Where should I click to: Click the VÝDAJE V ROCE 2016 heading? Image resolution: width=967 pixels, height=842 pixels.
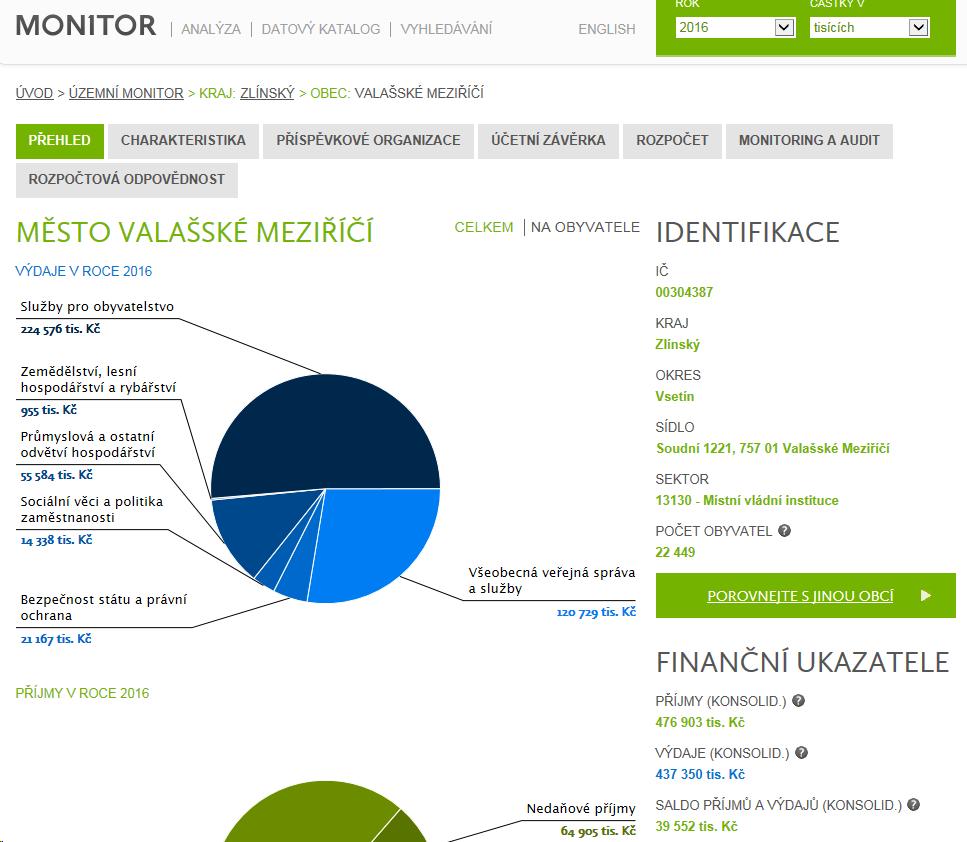(x=83, y=271)
